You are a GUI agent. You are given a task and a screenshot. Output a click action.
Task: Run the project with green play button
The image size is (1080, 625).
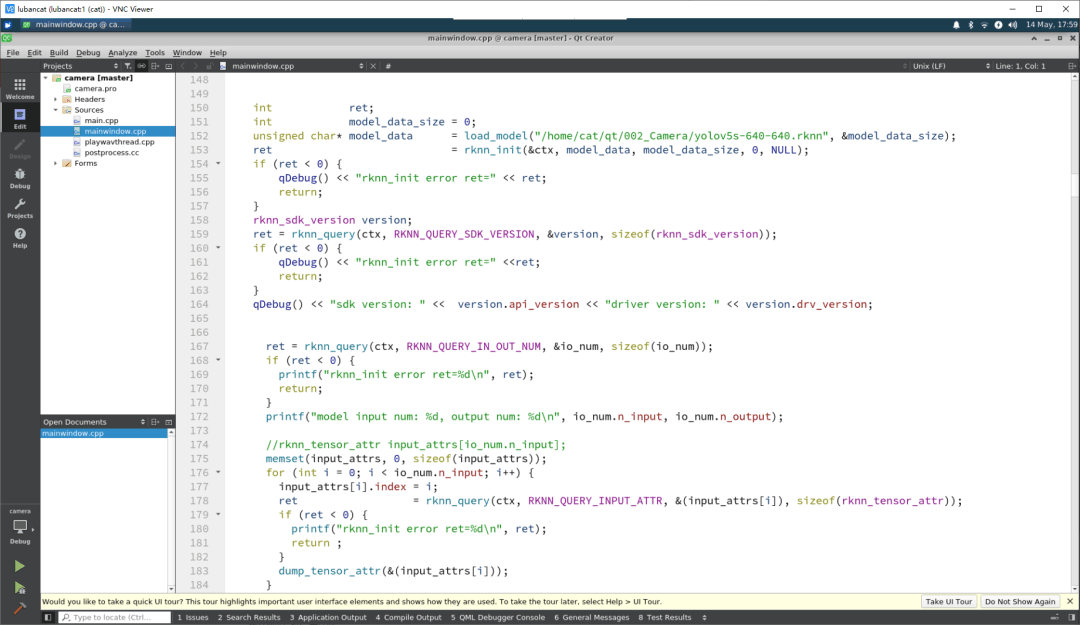(x=19, y=566)
